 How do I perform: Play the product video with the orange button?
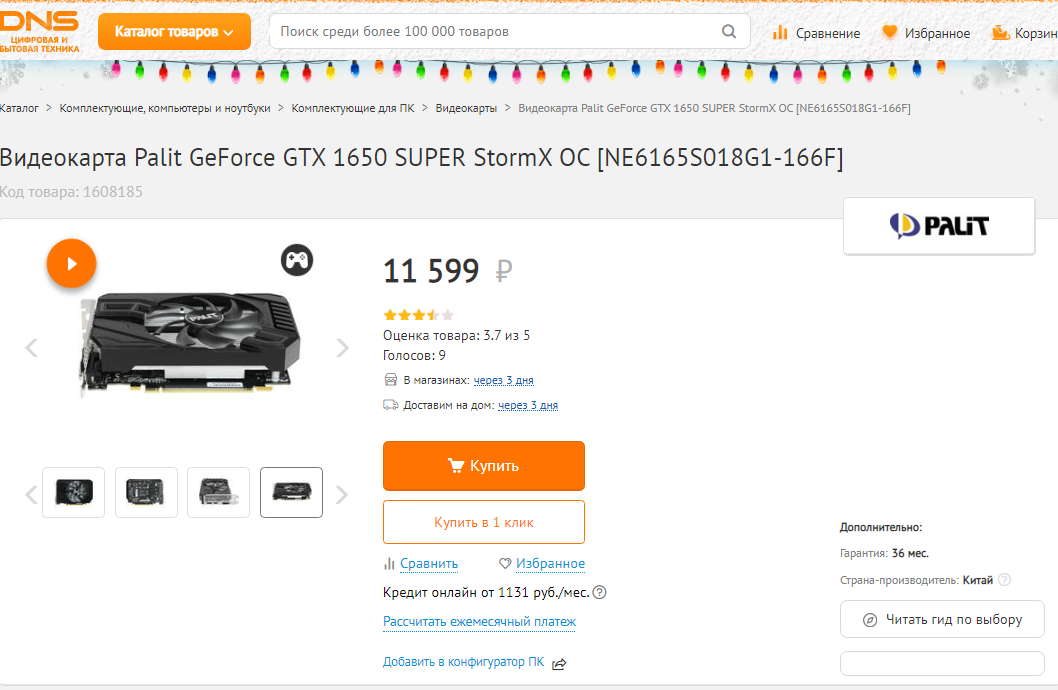(71, 264)
